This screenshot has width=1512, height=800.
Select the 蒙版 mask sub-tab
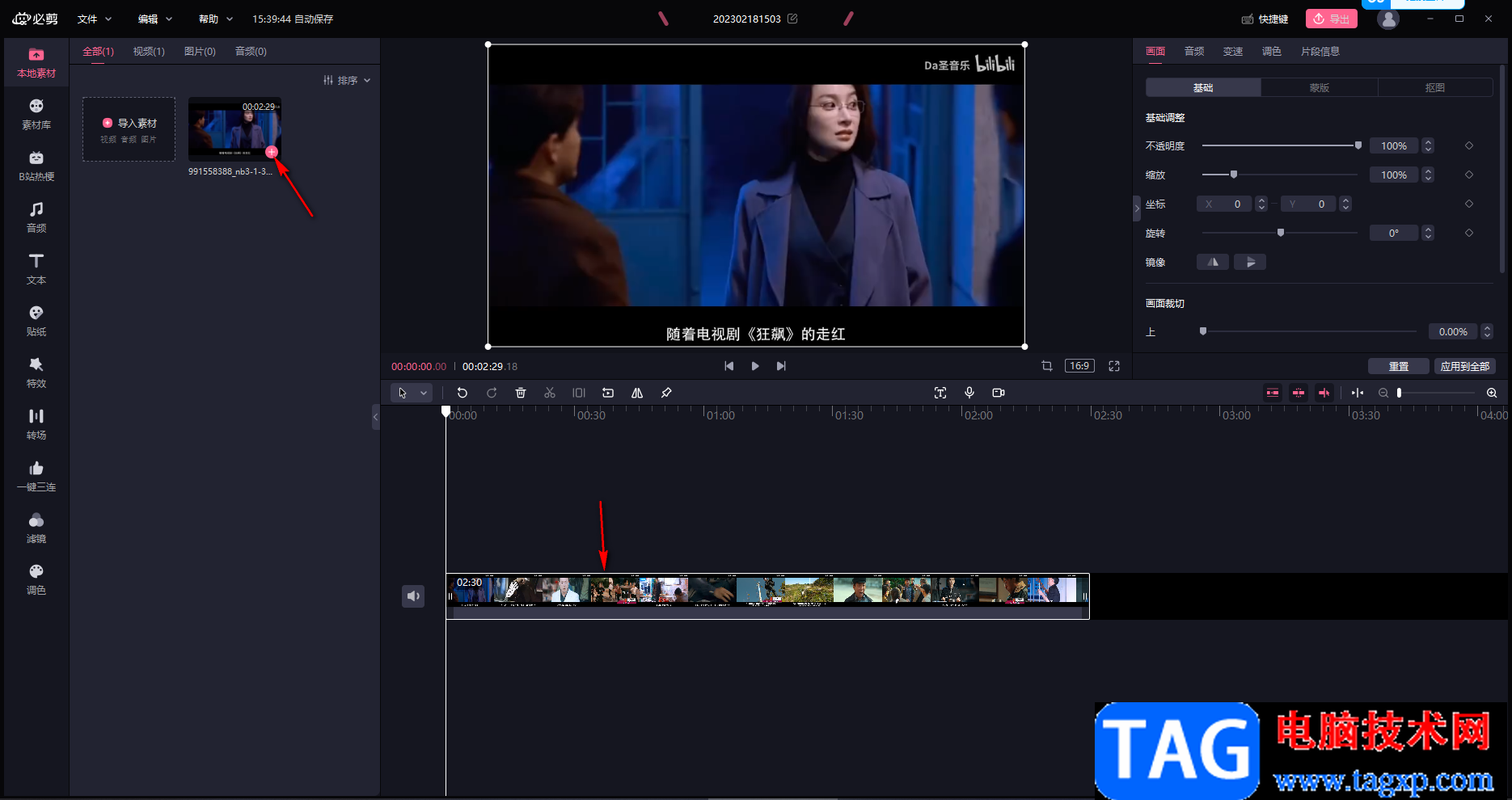point(1320,87)
